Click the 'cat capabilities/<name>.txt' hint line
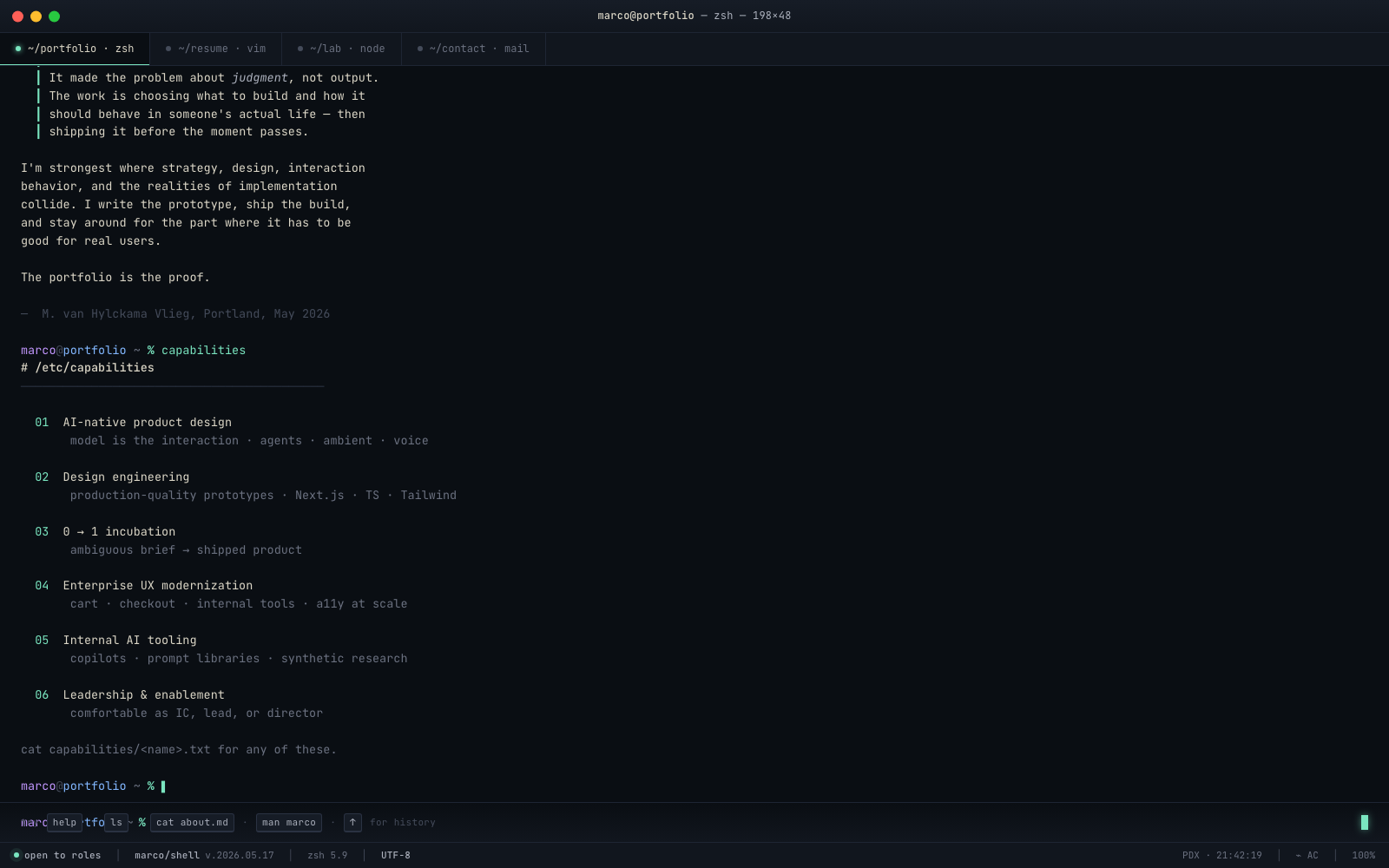This screenshot has width=1389, height=868. pos(179,750)
